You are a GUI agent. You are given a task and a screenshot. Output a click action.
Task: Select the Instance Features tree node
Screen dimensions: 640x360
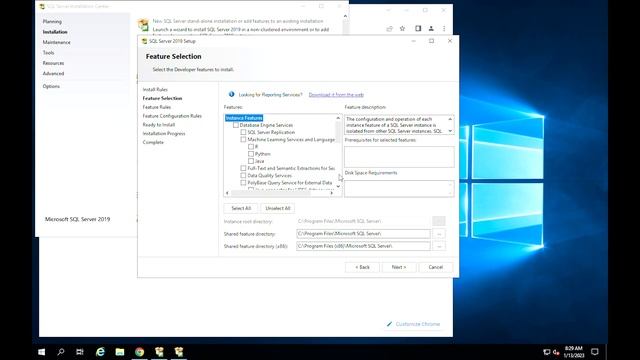point(244,118)
